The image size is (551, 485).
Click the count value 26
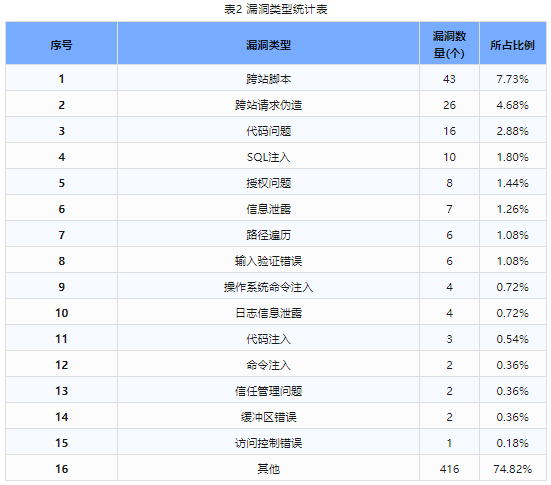pyautogui.click(x=449, y=105)
